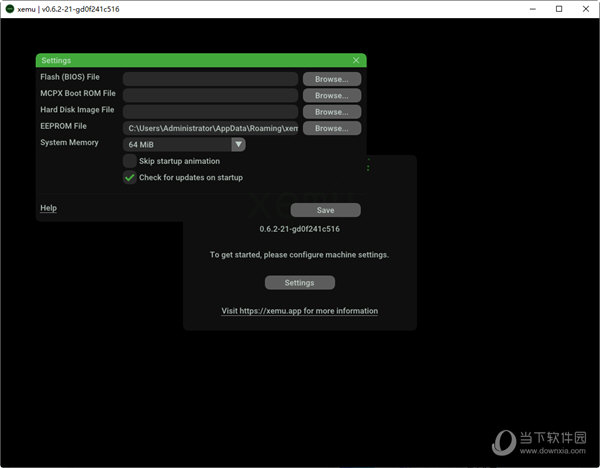Close the xemu window

point(586,9)
